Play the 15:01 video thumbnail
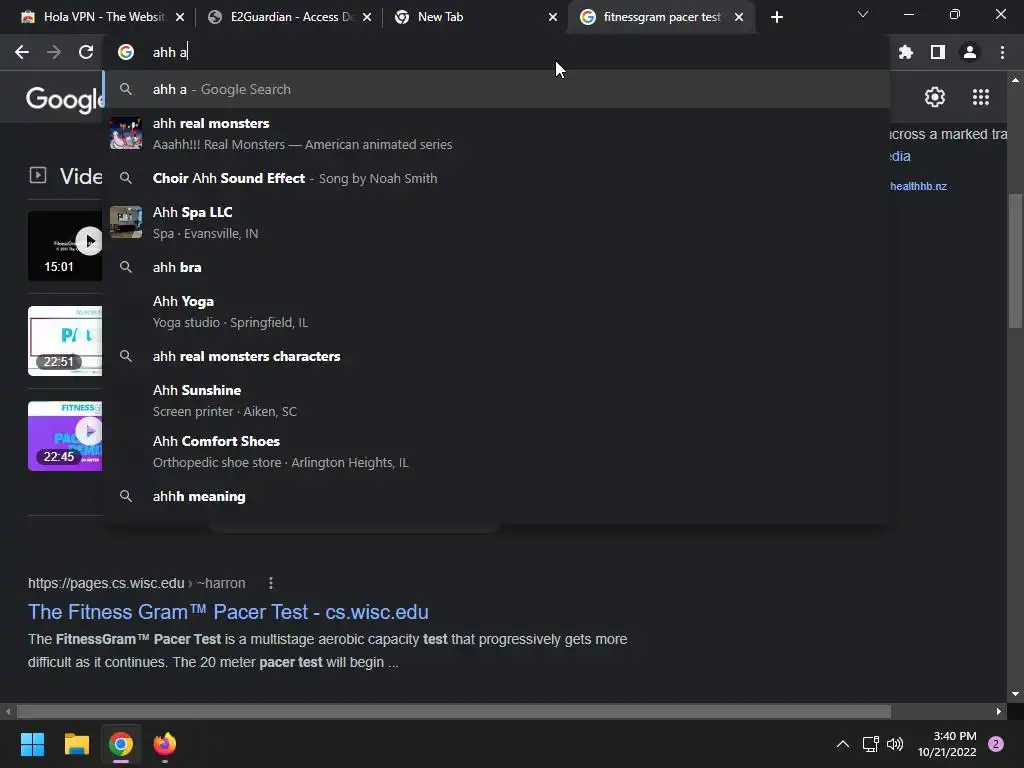1024x768 pixels. pos(65,246)
